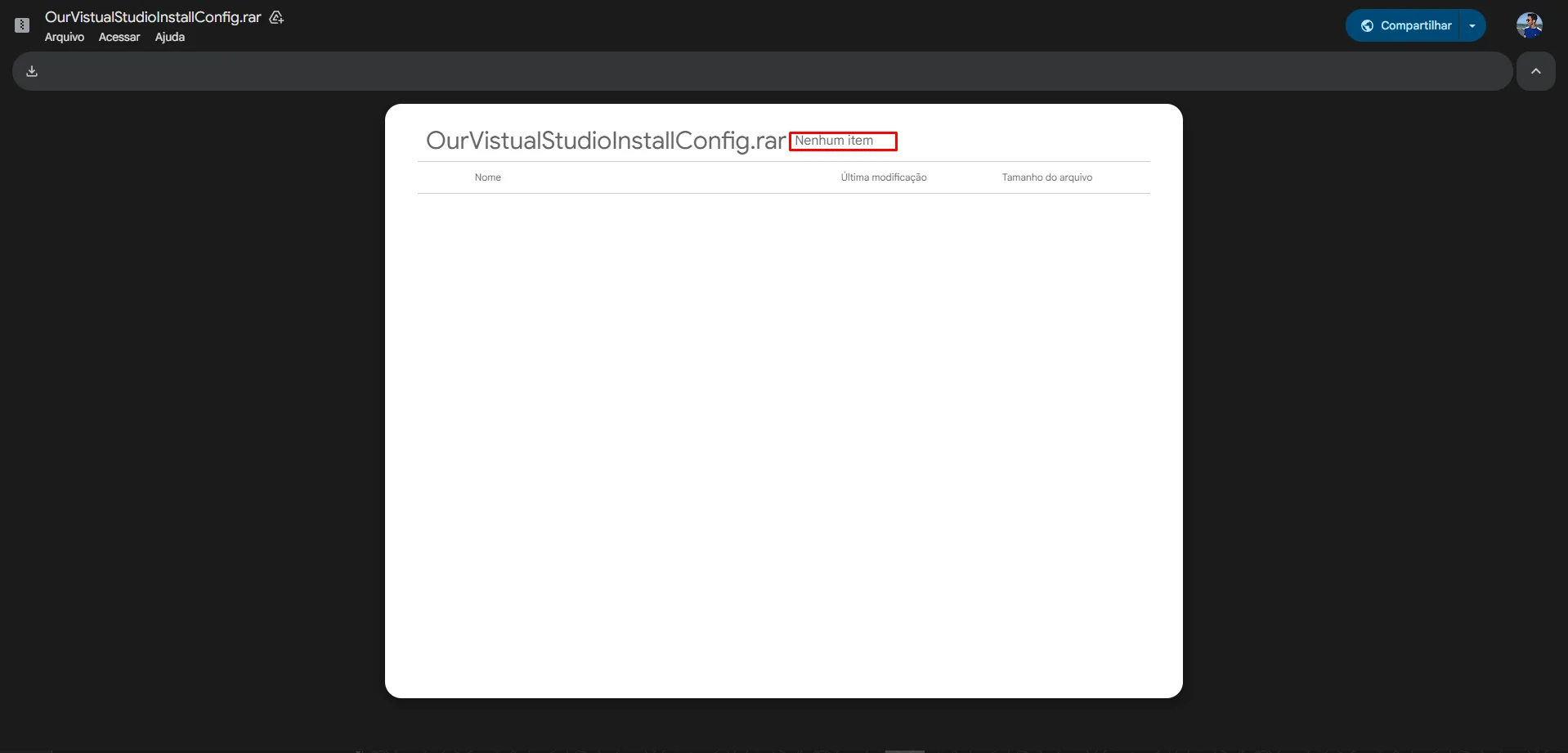This screenshot has width=1568, height=753.
Task: Download the archive using the download icon
Action: pos(32,71)
